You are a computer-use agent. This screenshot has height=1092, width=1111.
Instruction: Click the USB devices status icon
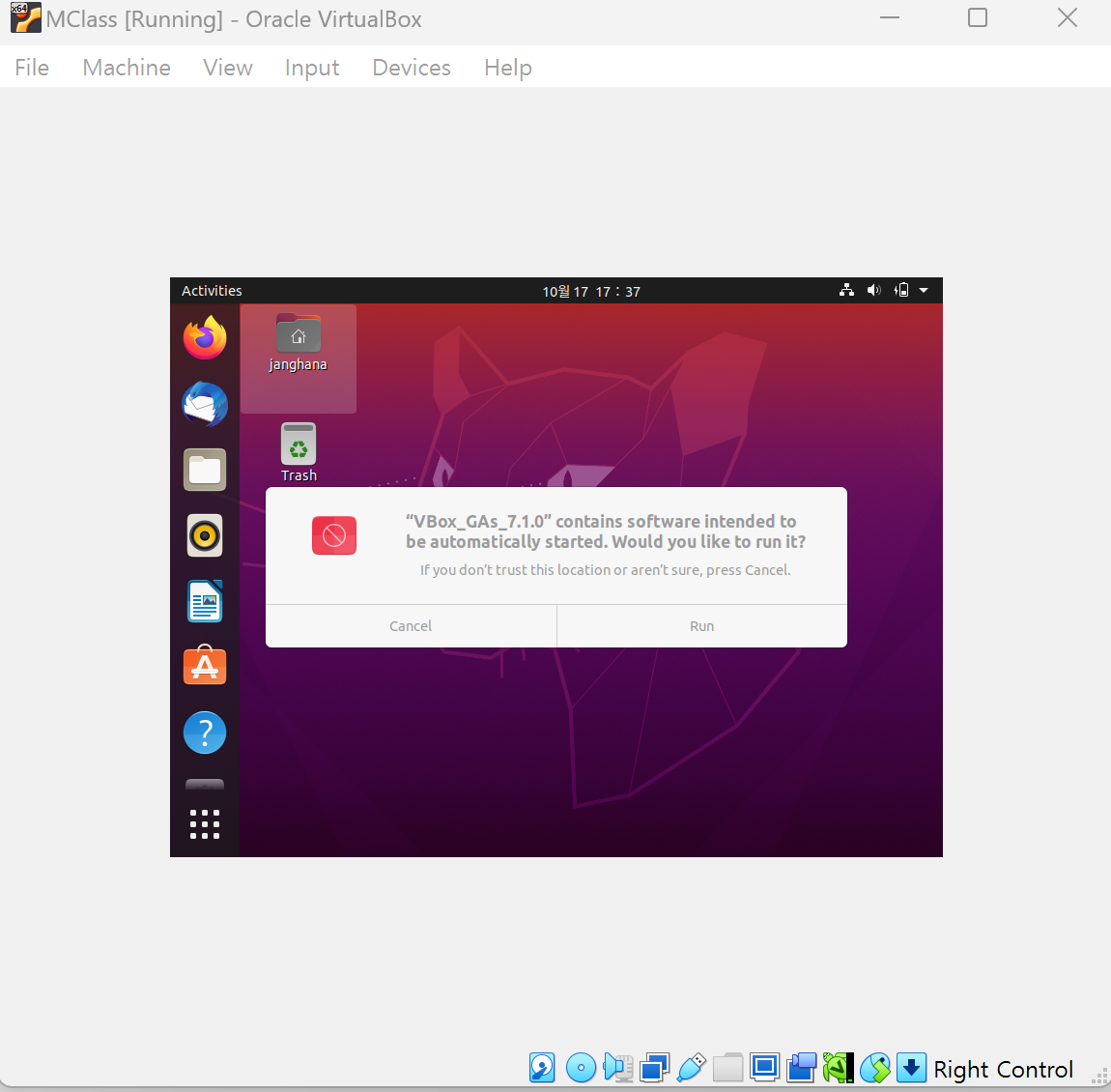click(692, 1068)
